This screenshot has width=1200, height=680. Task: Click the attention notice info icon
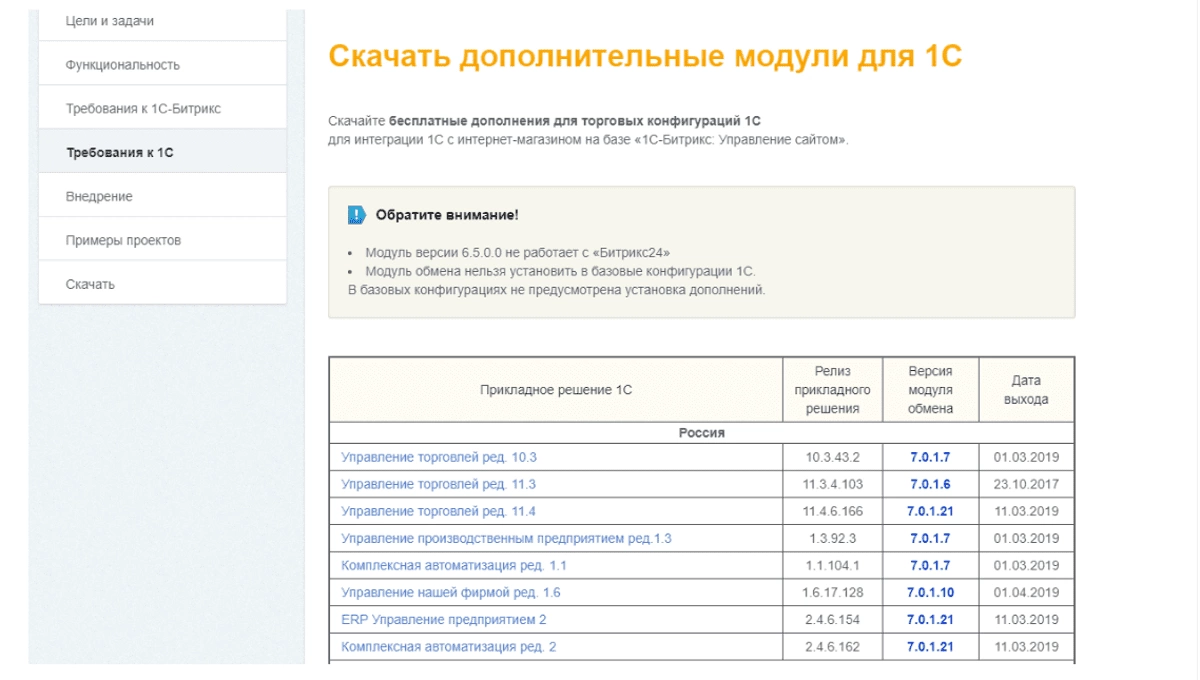pyautogui.click(x=357, y=215)
